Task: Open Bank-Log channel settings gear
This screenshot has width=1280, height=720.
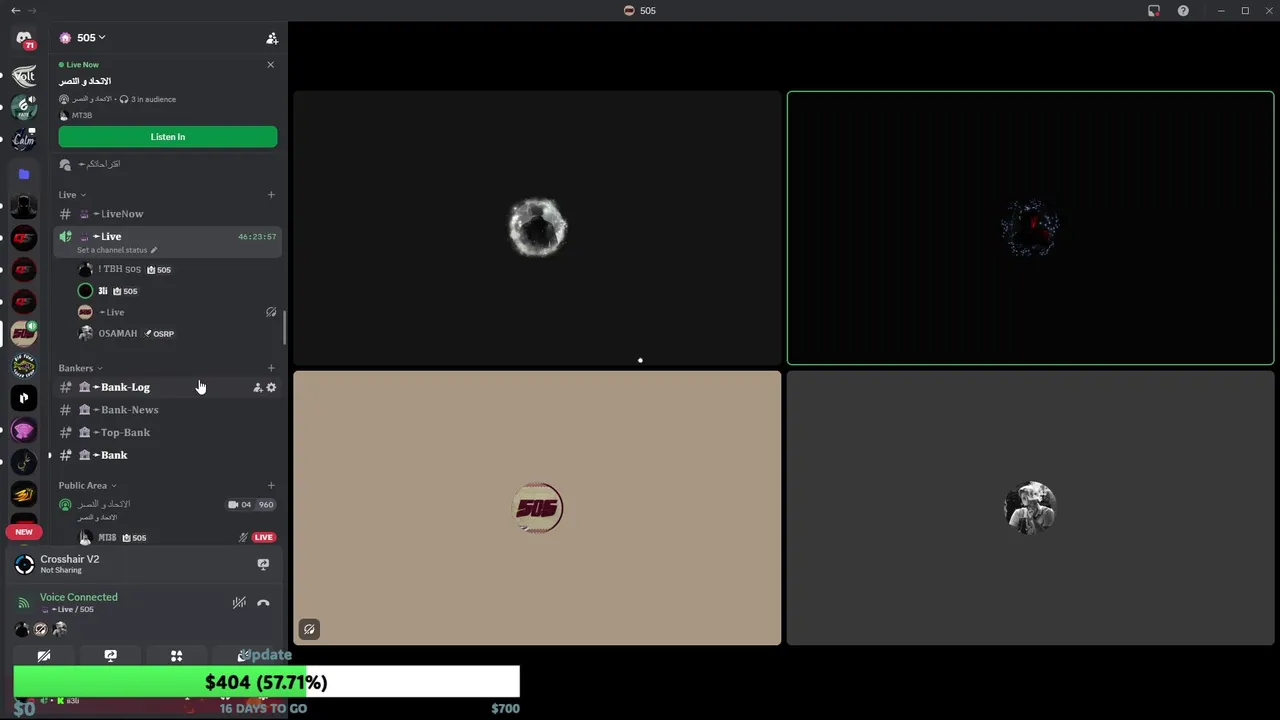Action: click(271, 387)
